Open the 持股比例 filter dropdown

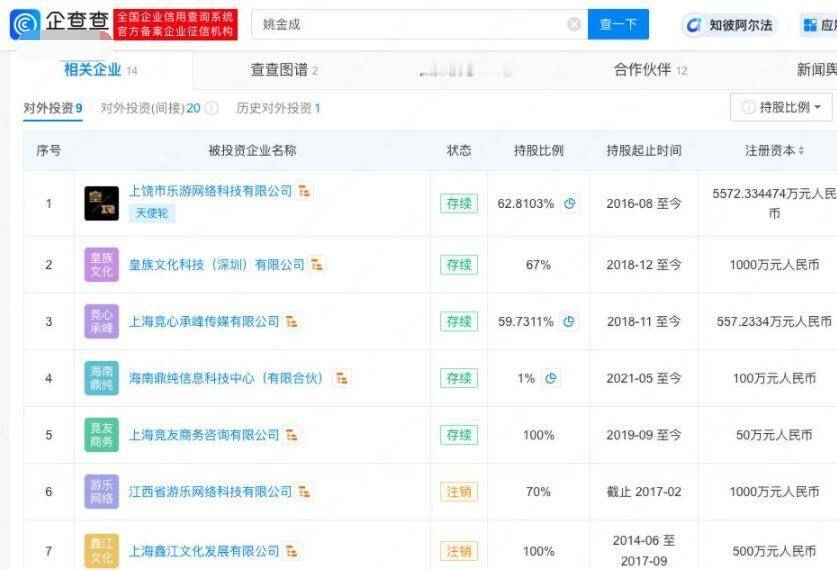click(781, 107)
